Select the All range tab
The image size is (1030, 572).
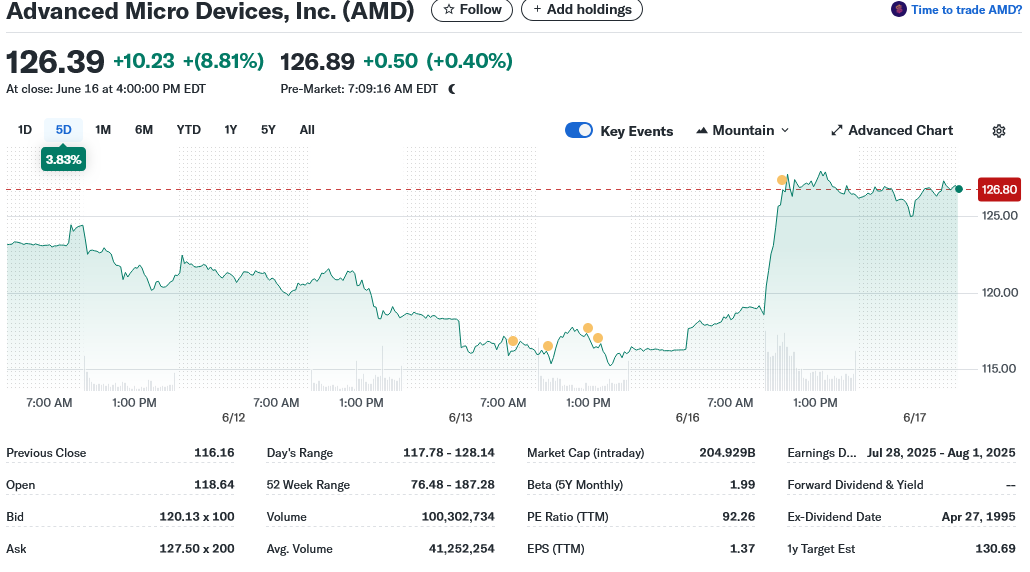[307, 130]
